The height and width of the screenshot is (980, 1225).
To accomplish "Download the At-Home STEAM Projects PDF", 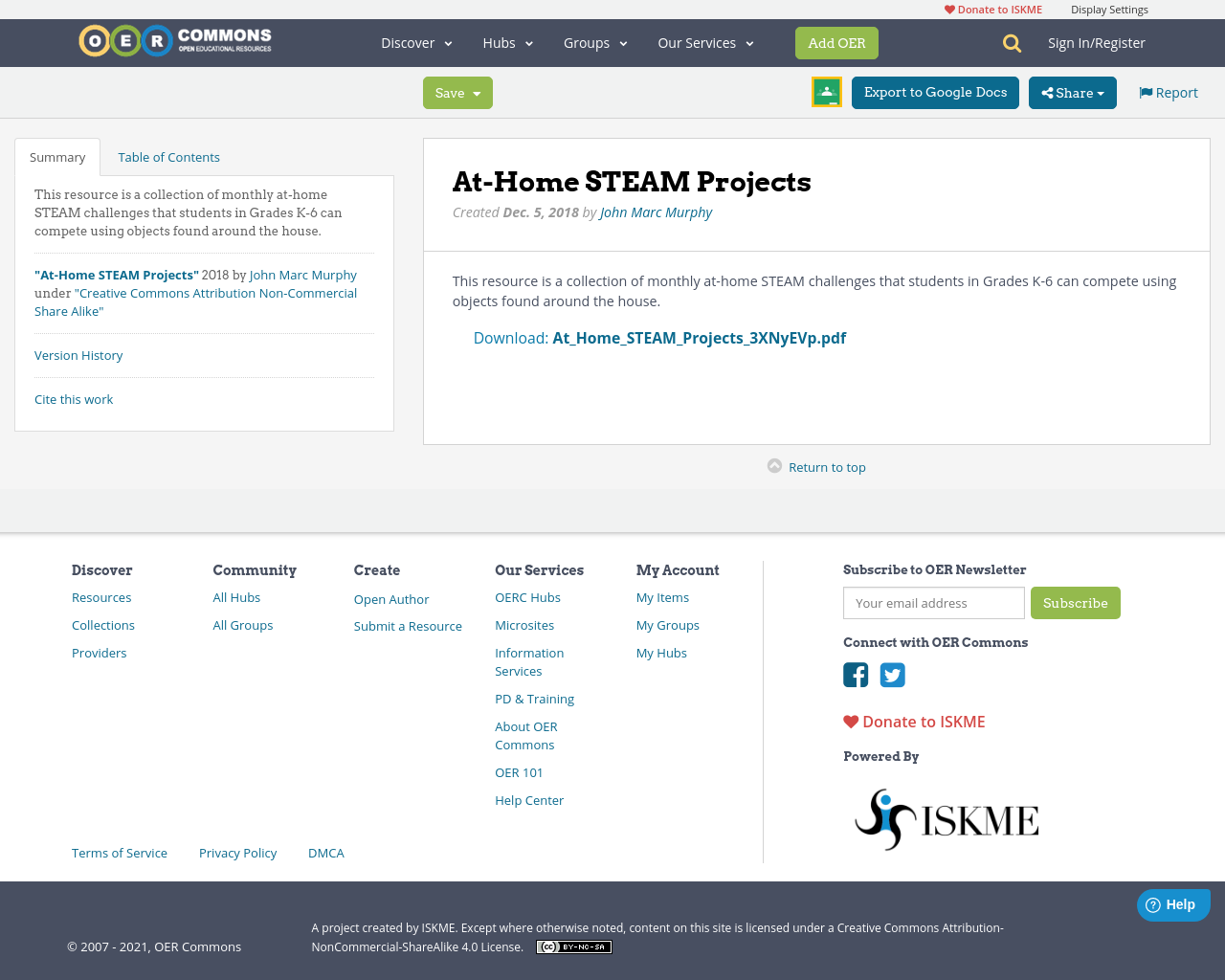I will click(x=699, y=338).
